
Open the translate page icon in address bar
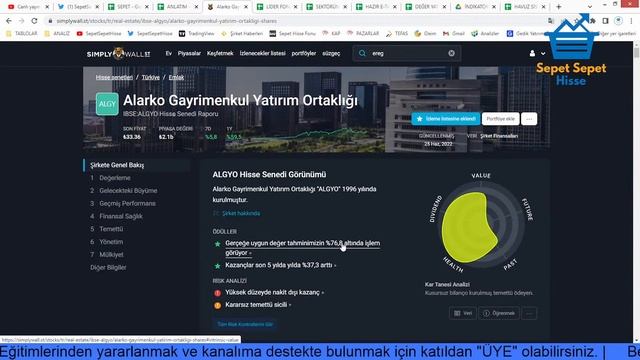point(551,20)
